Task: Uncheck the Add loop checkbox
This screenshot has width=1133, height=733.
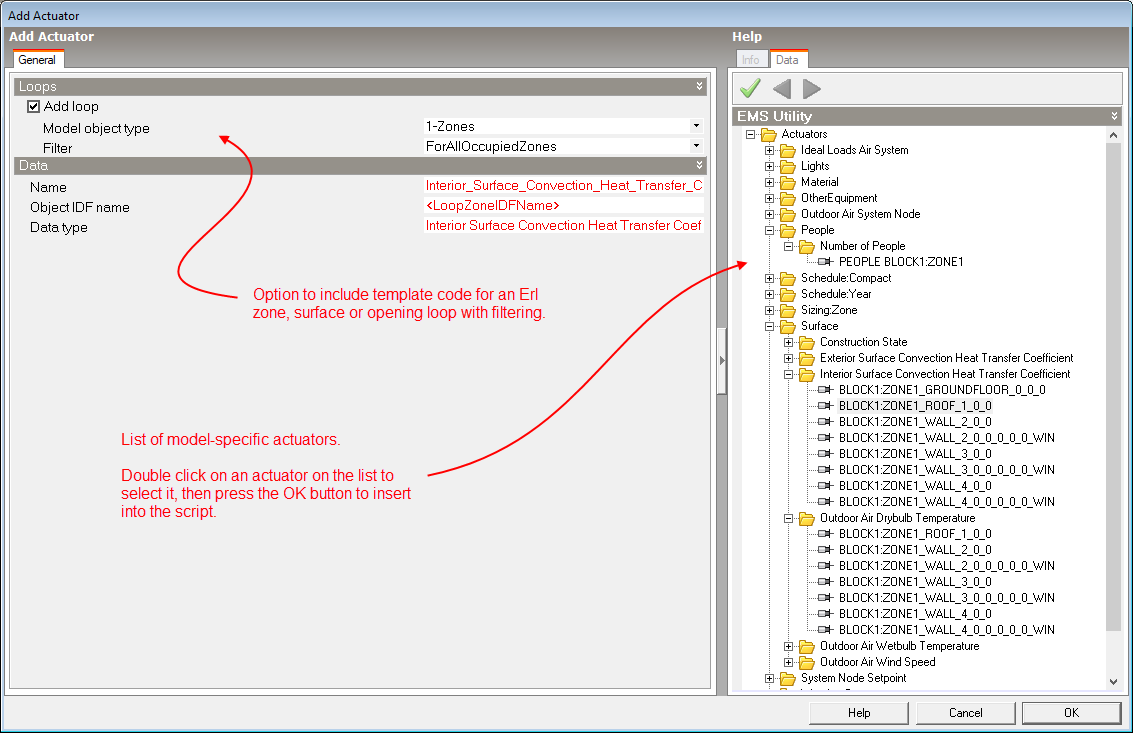Action: coord(33,107)
